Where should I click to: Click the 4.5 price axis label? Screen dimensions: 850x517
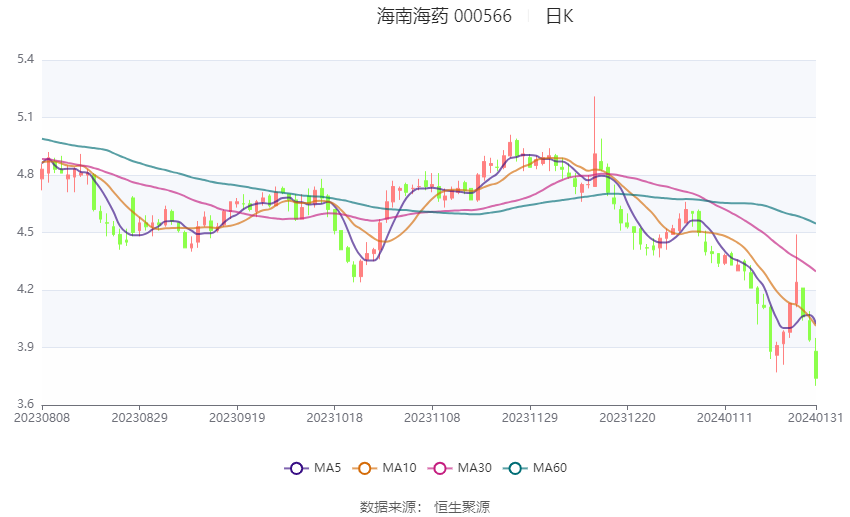(25, 232)
